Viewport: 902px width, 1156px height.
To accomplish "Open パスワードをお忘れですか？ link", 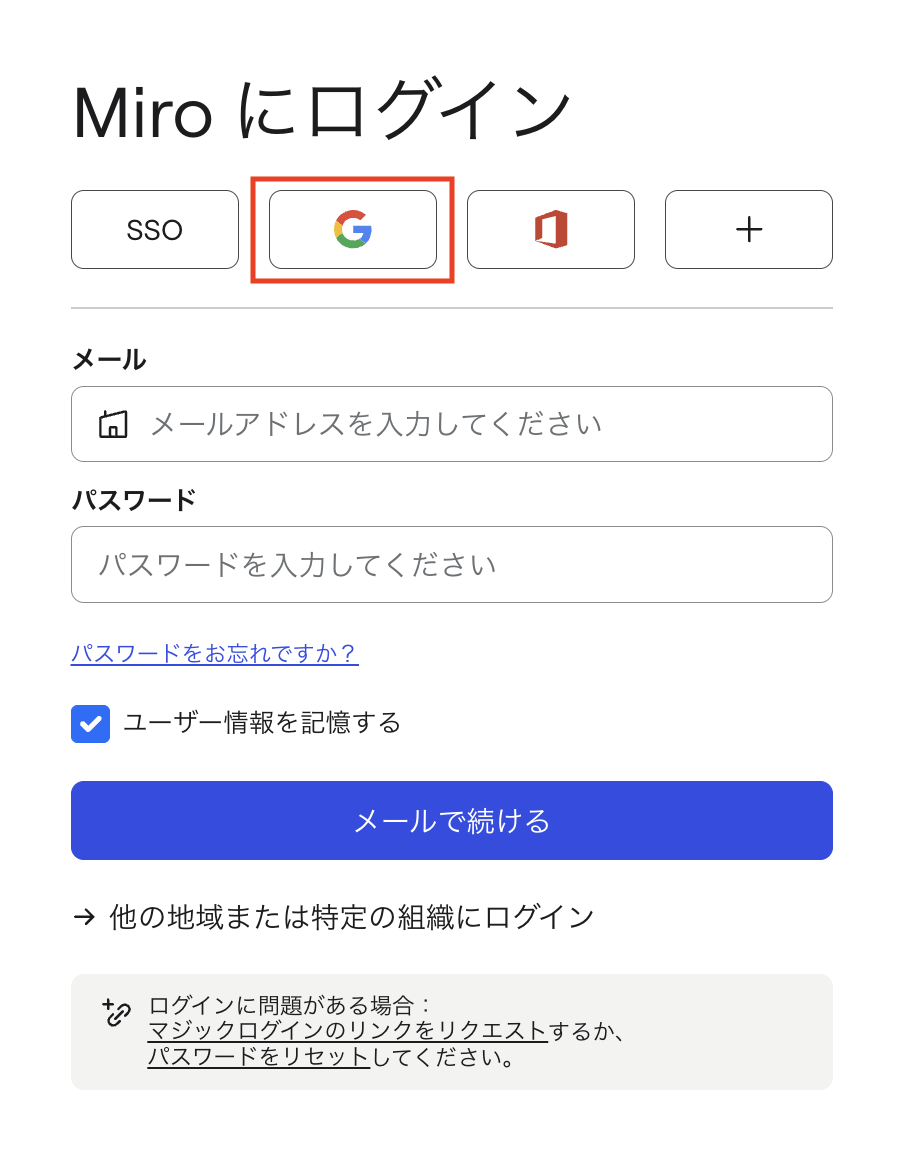I will 214,653.
